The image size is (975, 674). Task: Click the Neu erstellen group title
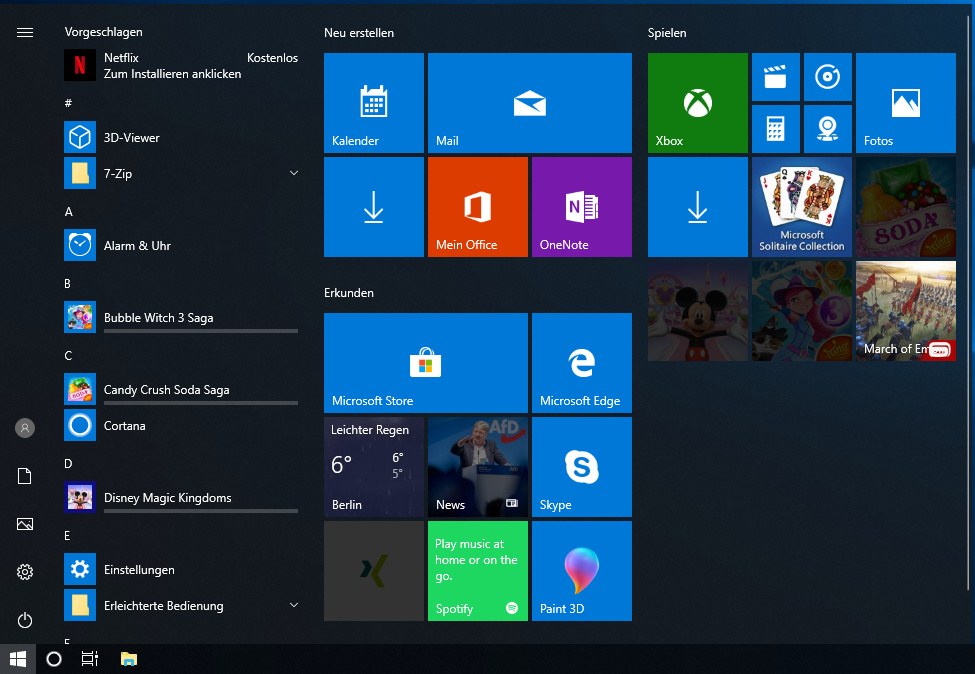tap(359, 33)
